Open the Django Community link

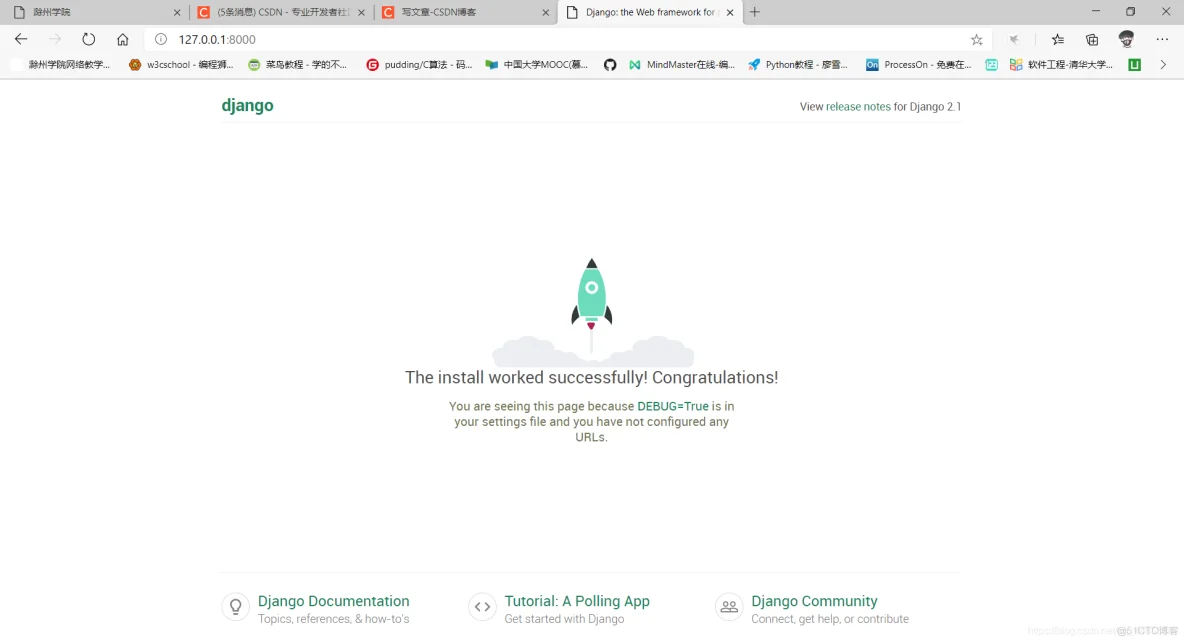(814, 601)
